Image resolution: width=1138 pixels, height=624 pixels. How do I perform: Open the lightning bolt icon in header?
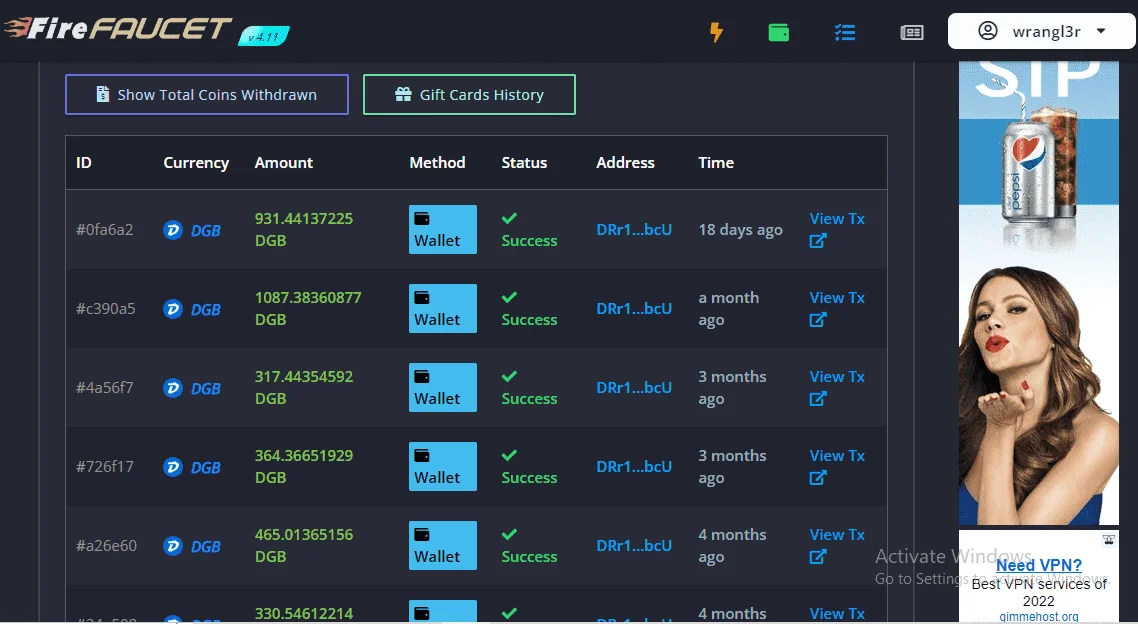click(x=716, y=32)
